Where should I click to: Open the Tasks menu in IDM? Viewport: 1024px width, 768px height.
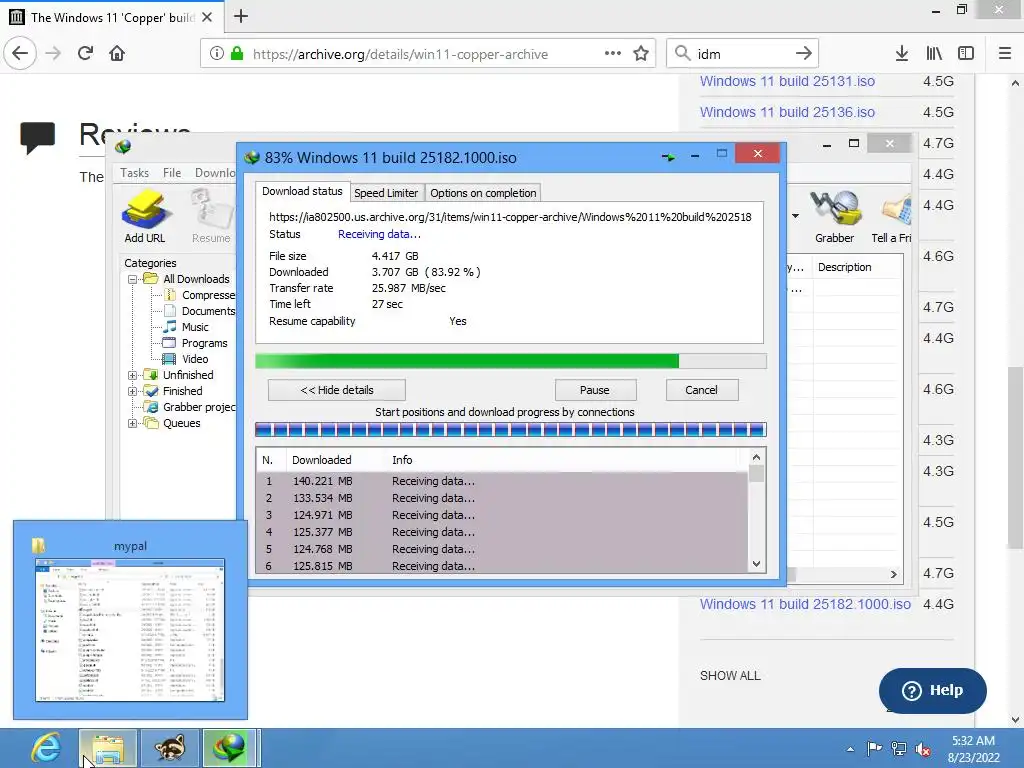tap(135, 172)
